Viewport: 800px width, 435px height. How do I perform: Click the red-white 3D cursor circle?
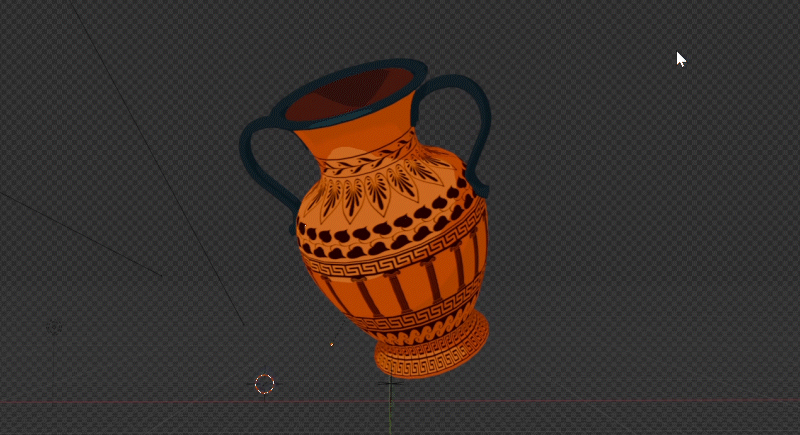click(x=264, y=384)
